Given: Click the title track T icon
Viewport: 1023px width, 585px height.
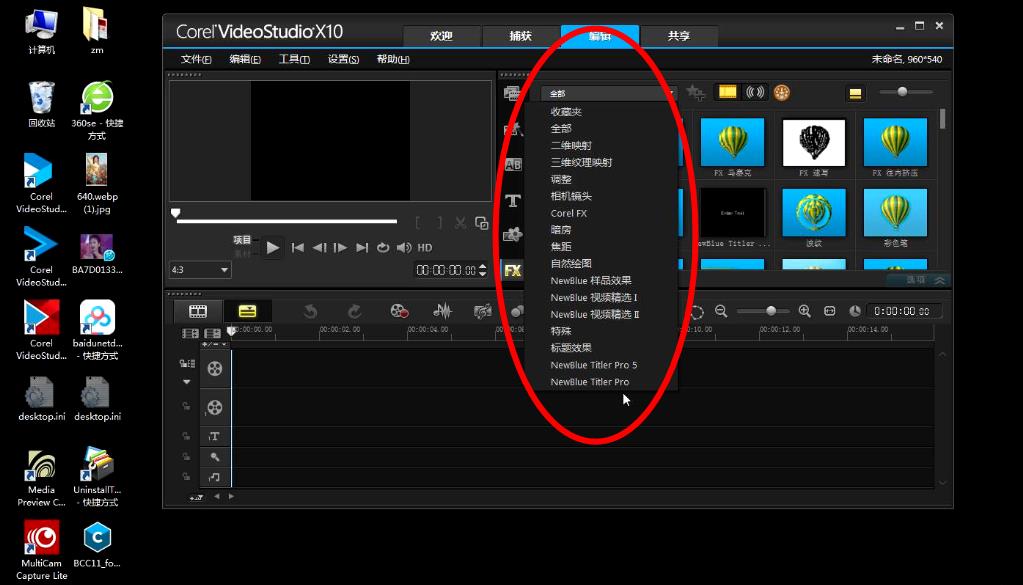Looking at the screenshot, I should 215,436.
